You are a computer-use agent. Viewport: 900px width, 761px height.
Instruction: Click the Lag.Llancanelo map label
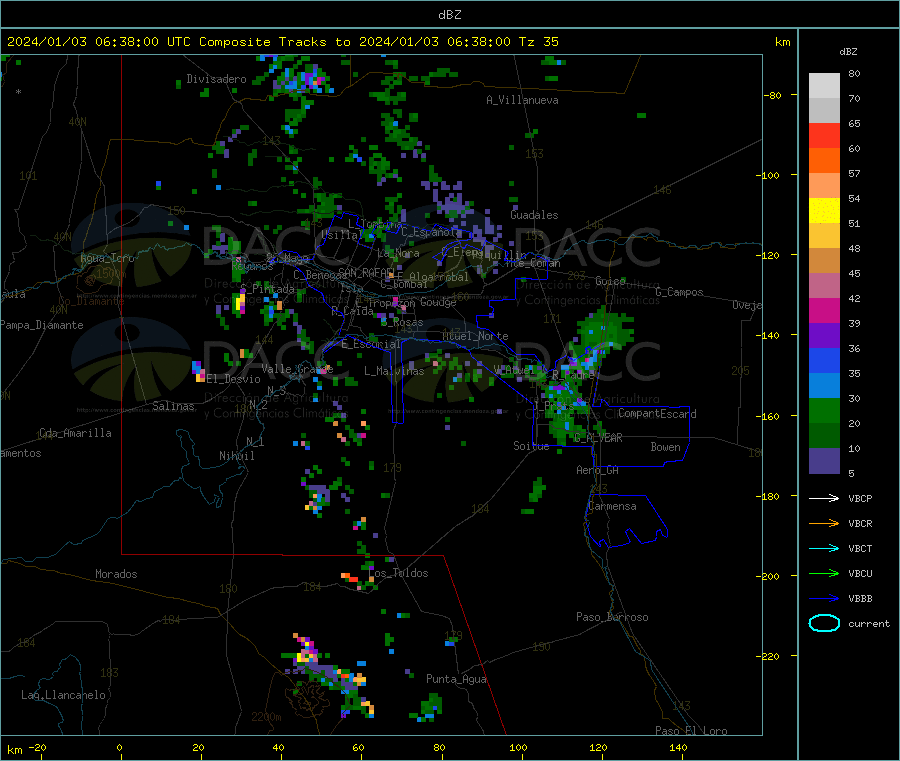tap(63, 695)
